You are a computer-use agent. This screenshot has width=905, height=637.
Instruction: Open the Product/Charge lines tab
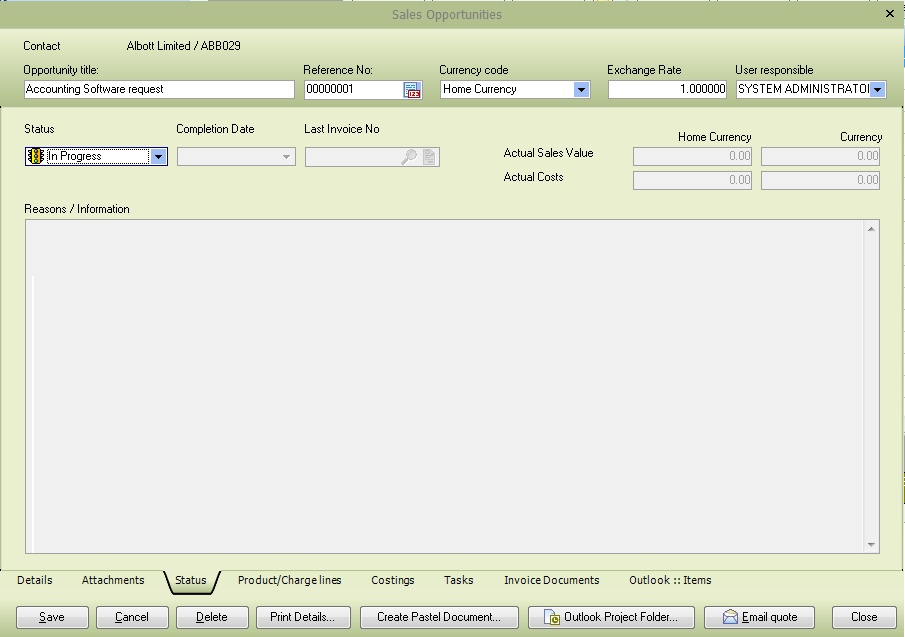(289, 580)
